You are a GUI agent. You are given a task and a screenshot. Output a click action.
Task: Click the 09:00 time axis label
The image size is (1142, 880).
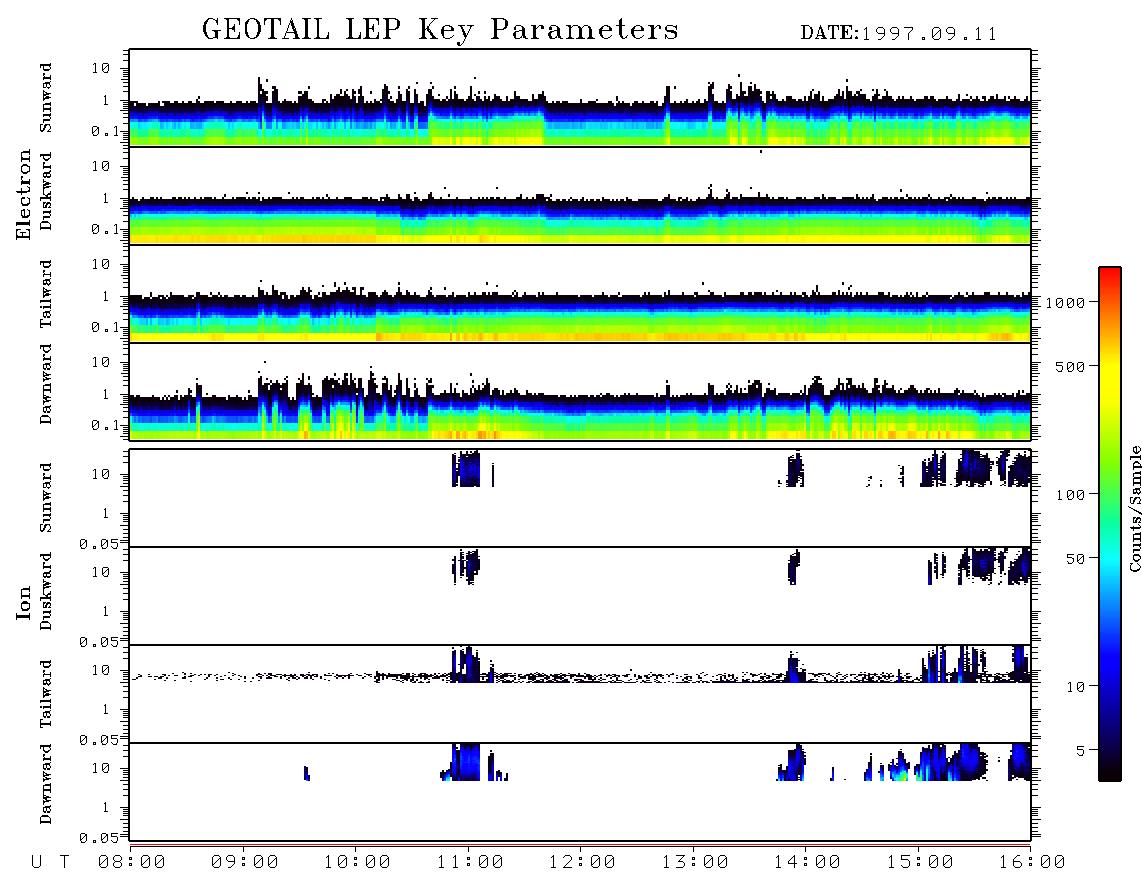click(245, 862)
